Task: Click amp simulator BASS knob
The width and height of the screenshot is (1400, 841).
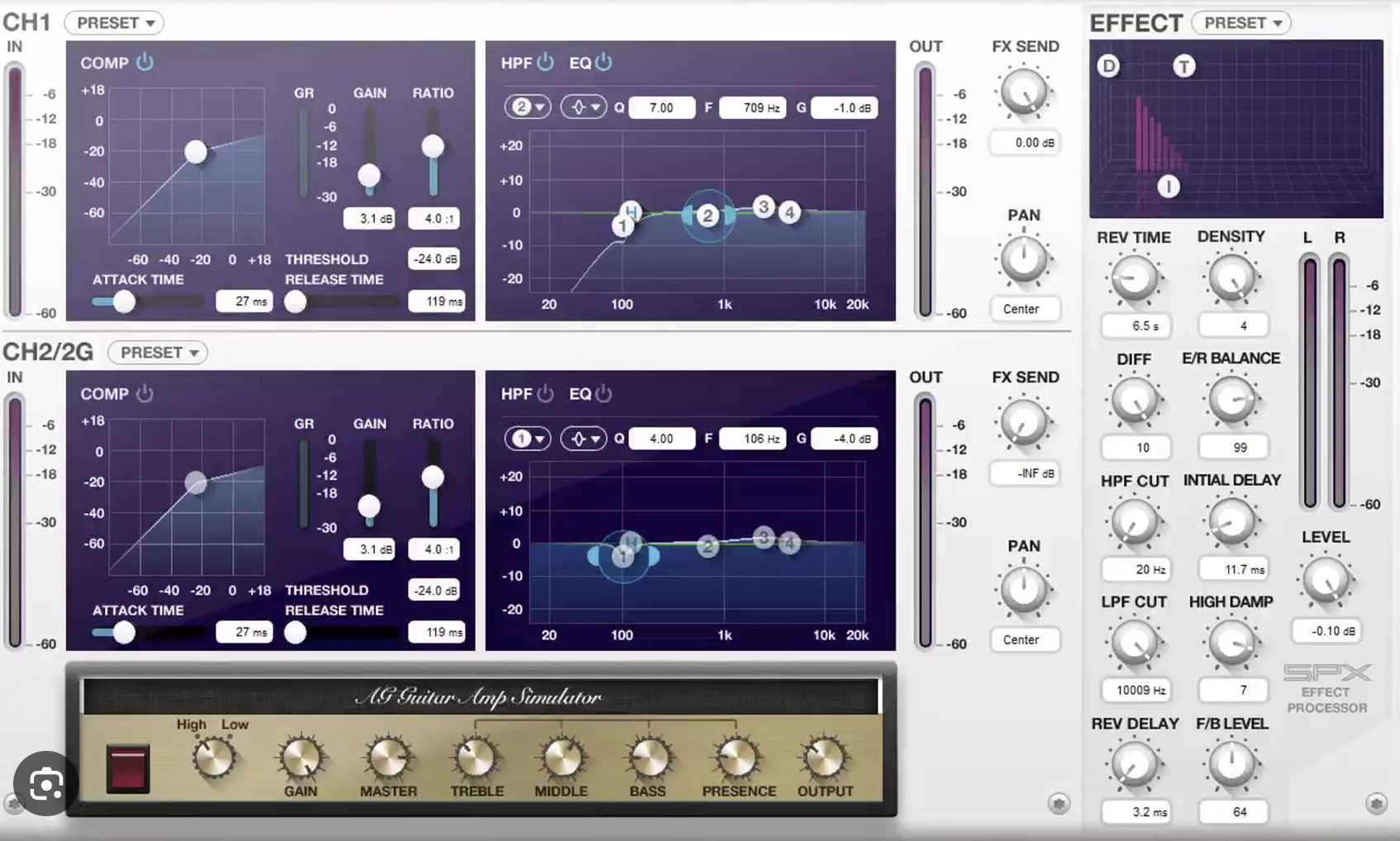Action: [x=649, y=758]
